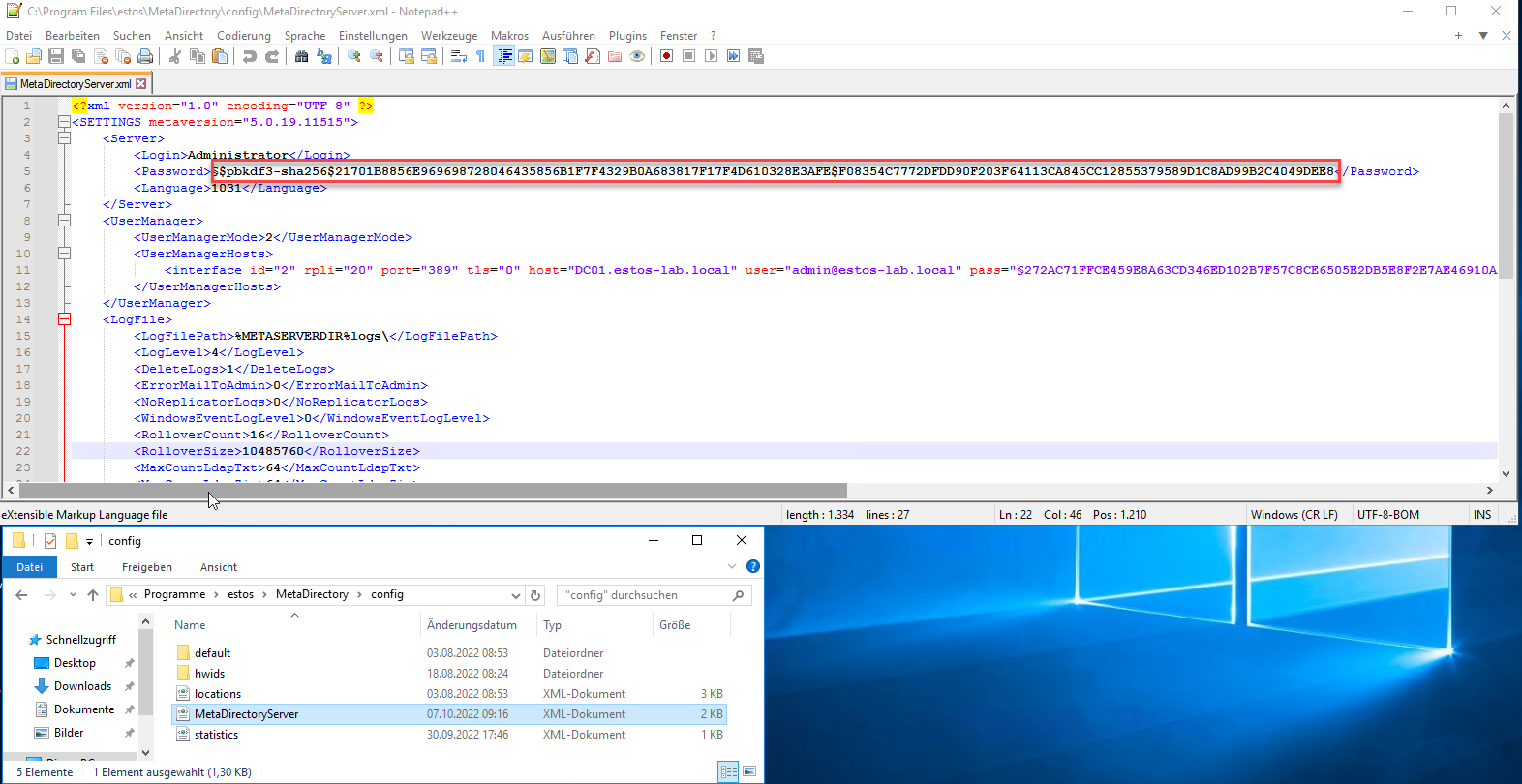Image resolution: width=1522 pixels, height=784 pixels.
Task: Click the Save file icon in toolbar
Action: (x=56, y=56)
